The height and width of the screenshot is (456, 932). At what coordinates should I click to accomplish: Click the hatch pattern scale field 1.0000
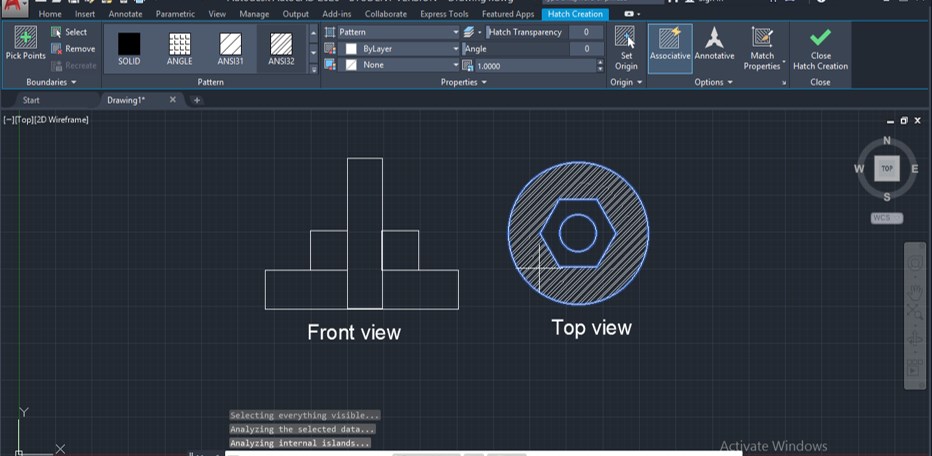click(x=534, y=65)
